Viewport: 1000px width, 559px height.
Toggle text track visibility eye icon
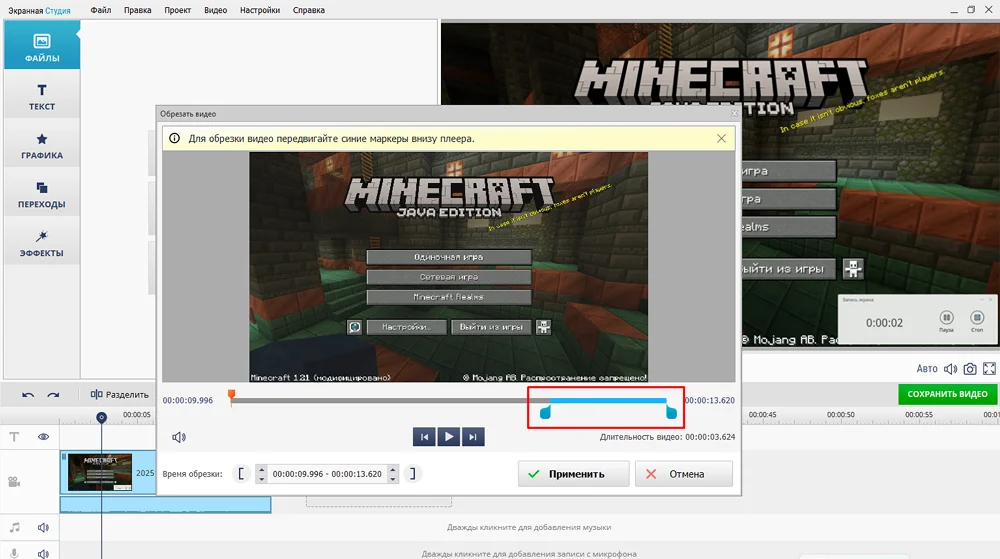tap(44, 437)
